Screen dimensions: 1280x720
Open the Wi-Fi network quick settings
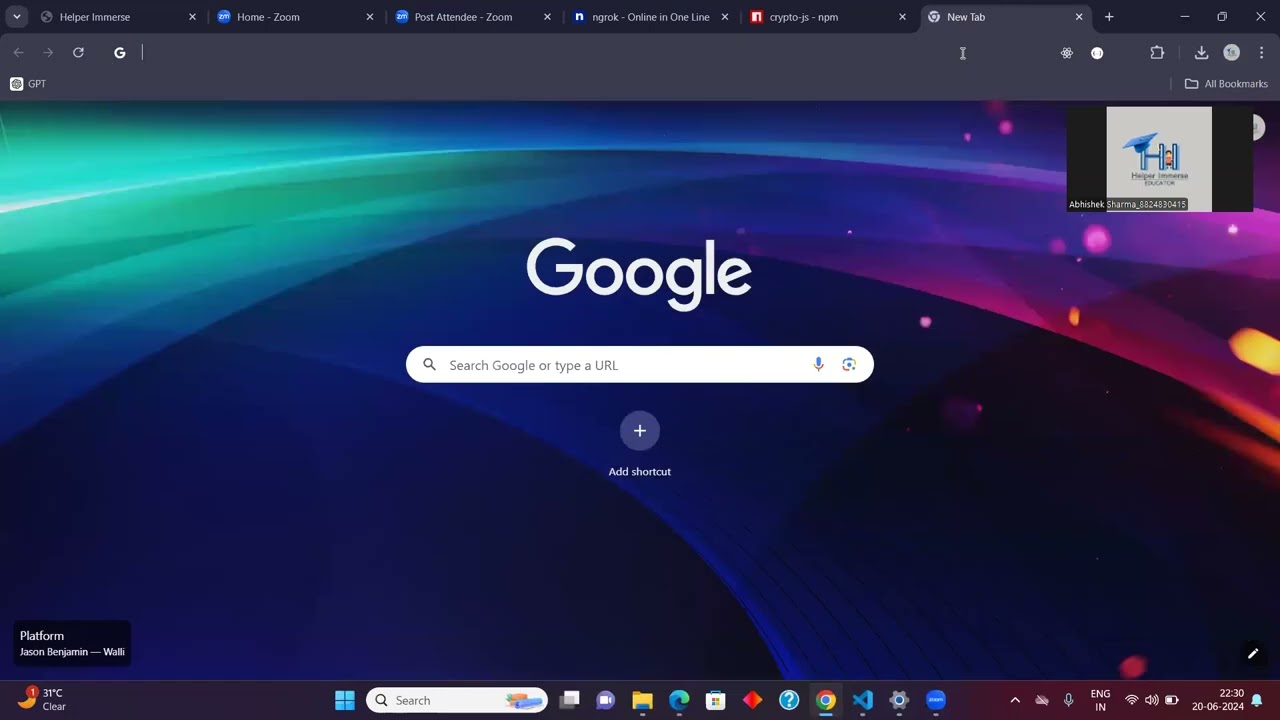(x=1132, y=700)
